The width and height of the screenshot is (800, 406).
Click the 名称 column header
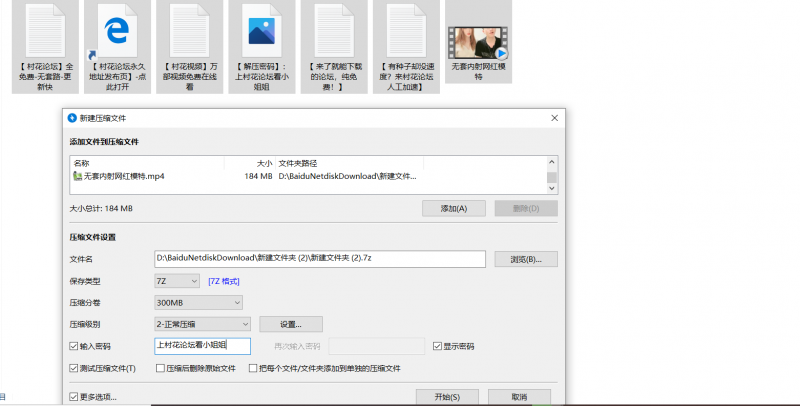[82, 162]
